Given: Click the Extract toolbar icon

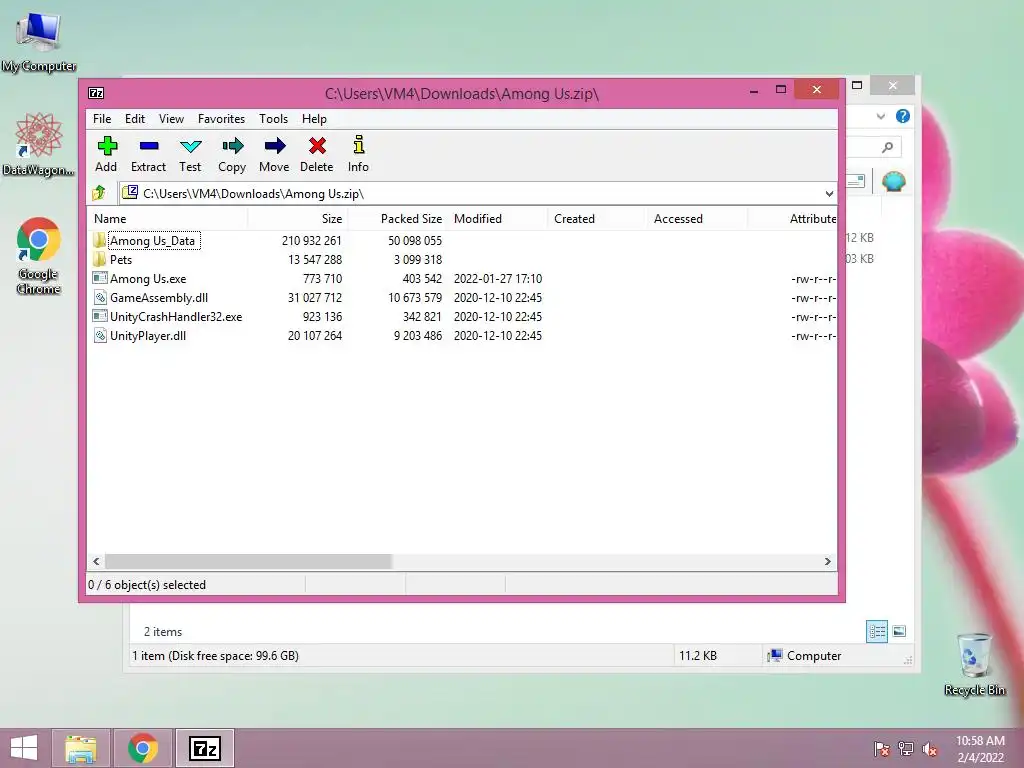Looking at the screenshot, I should 149,146.
